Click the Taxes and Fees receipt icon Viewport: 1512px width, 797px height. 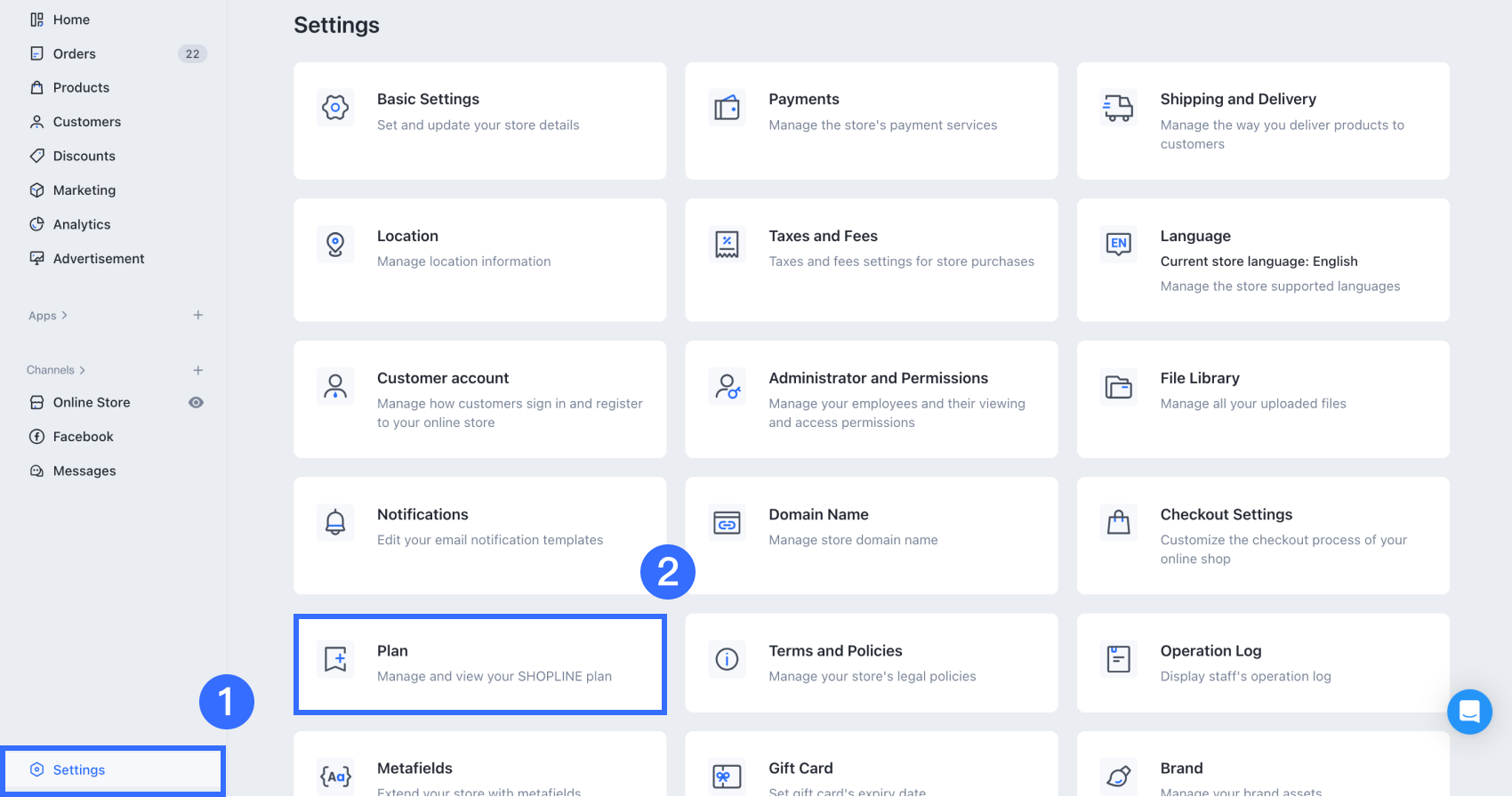pyautogui.click(x=727, y=245)
